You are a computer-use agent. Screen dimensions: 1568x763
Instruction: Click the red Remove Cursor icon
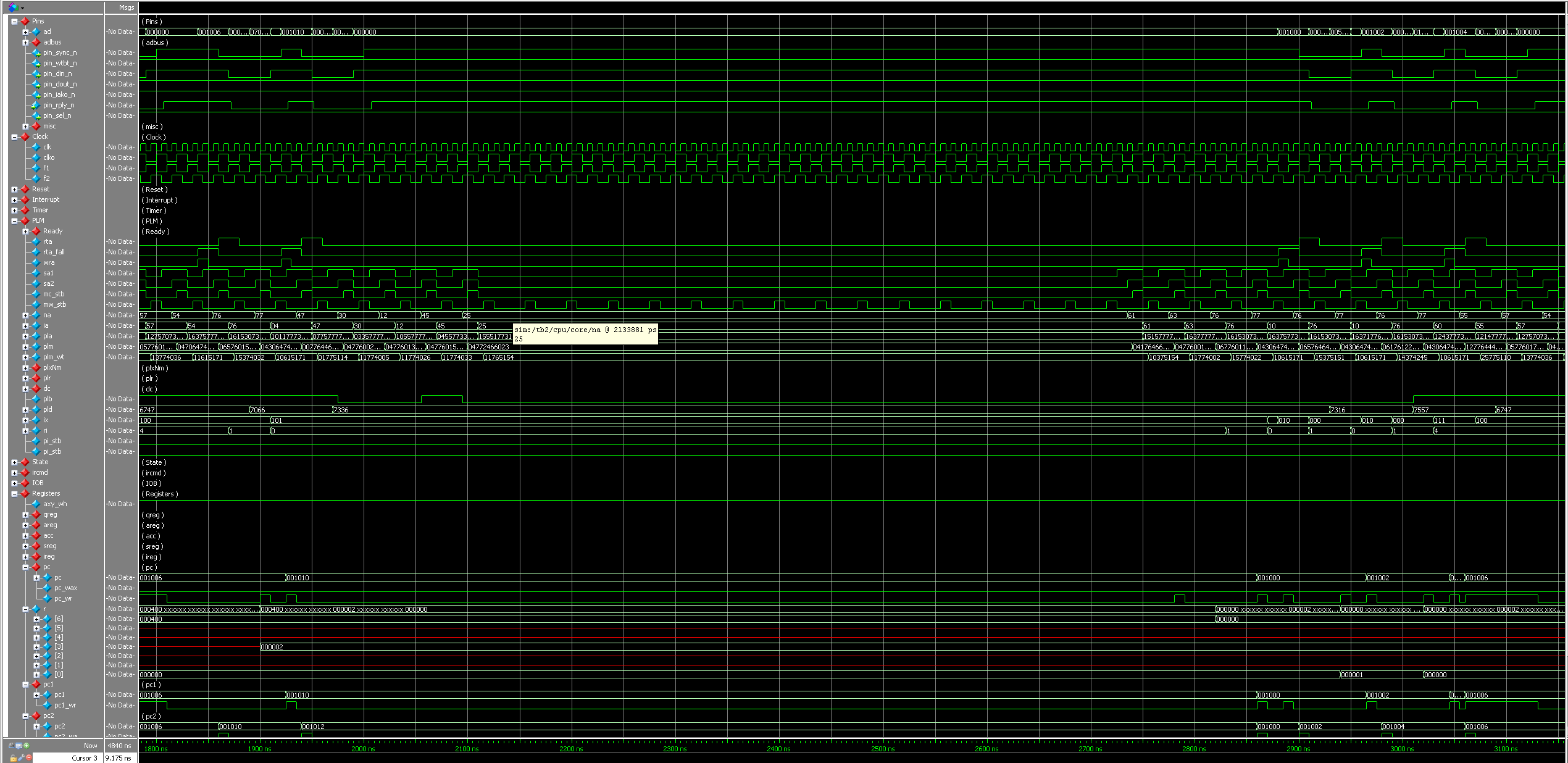pyautogui.click(x=29, y=757)
